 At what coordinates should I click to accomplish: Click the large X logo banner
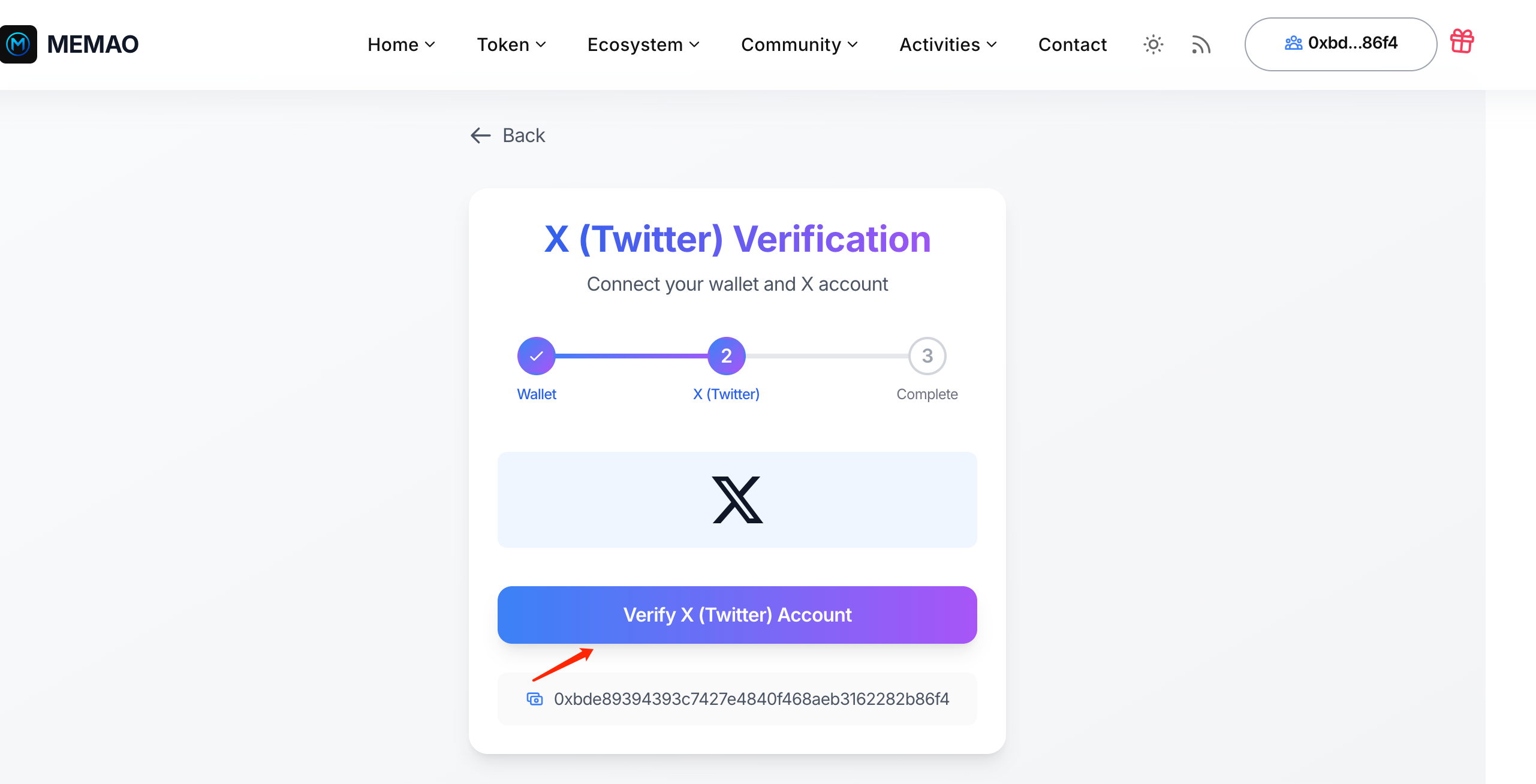tap(737, 499)
